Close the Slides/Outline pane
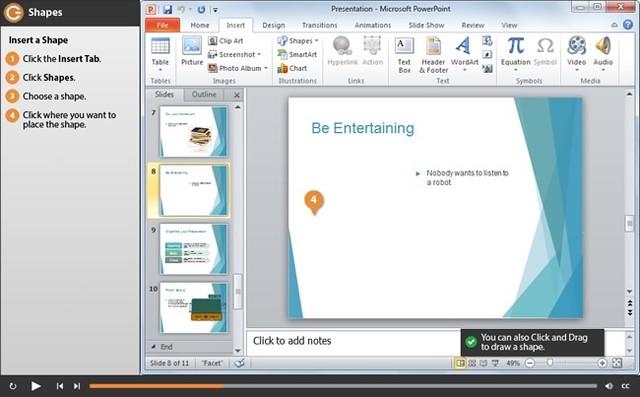 click(237, 95)
